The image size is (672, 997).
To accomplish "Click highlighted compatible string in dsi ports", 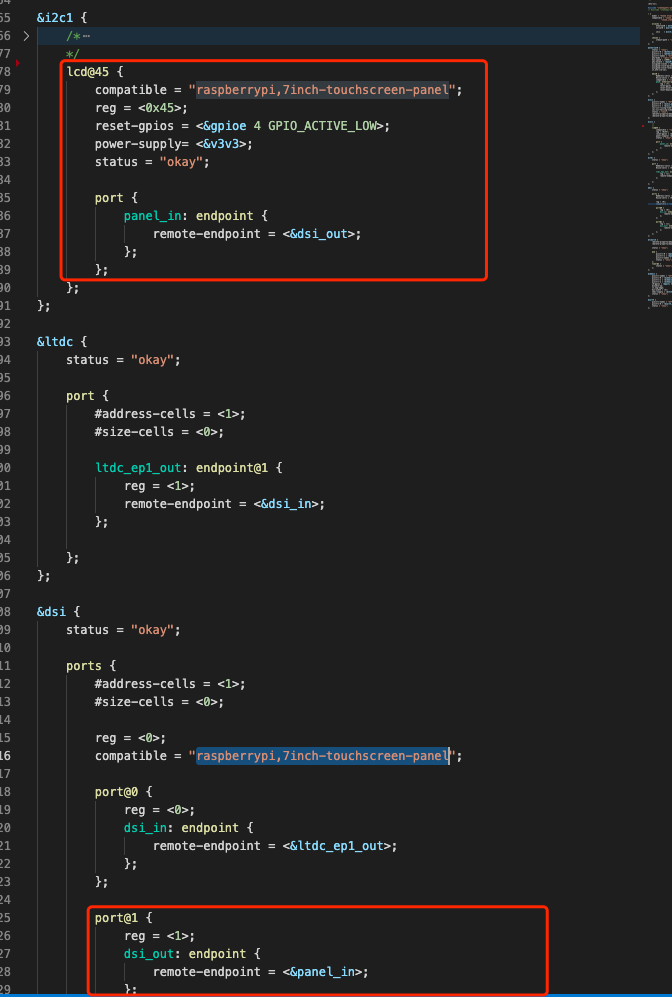I will coord(322,755).
